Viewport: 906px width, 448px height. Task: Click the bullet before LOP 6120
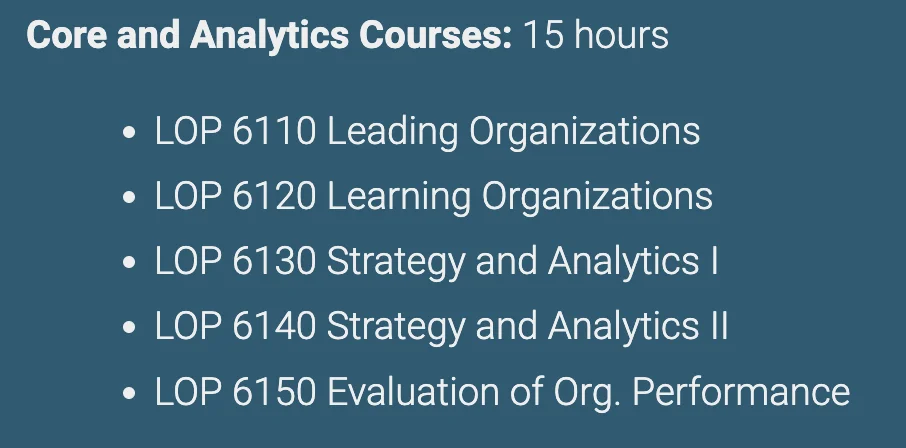click(128, 199)
